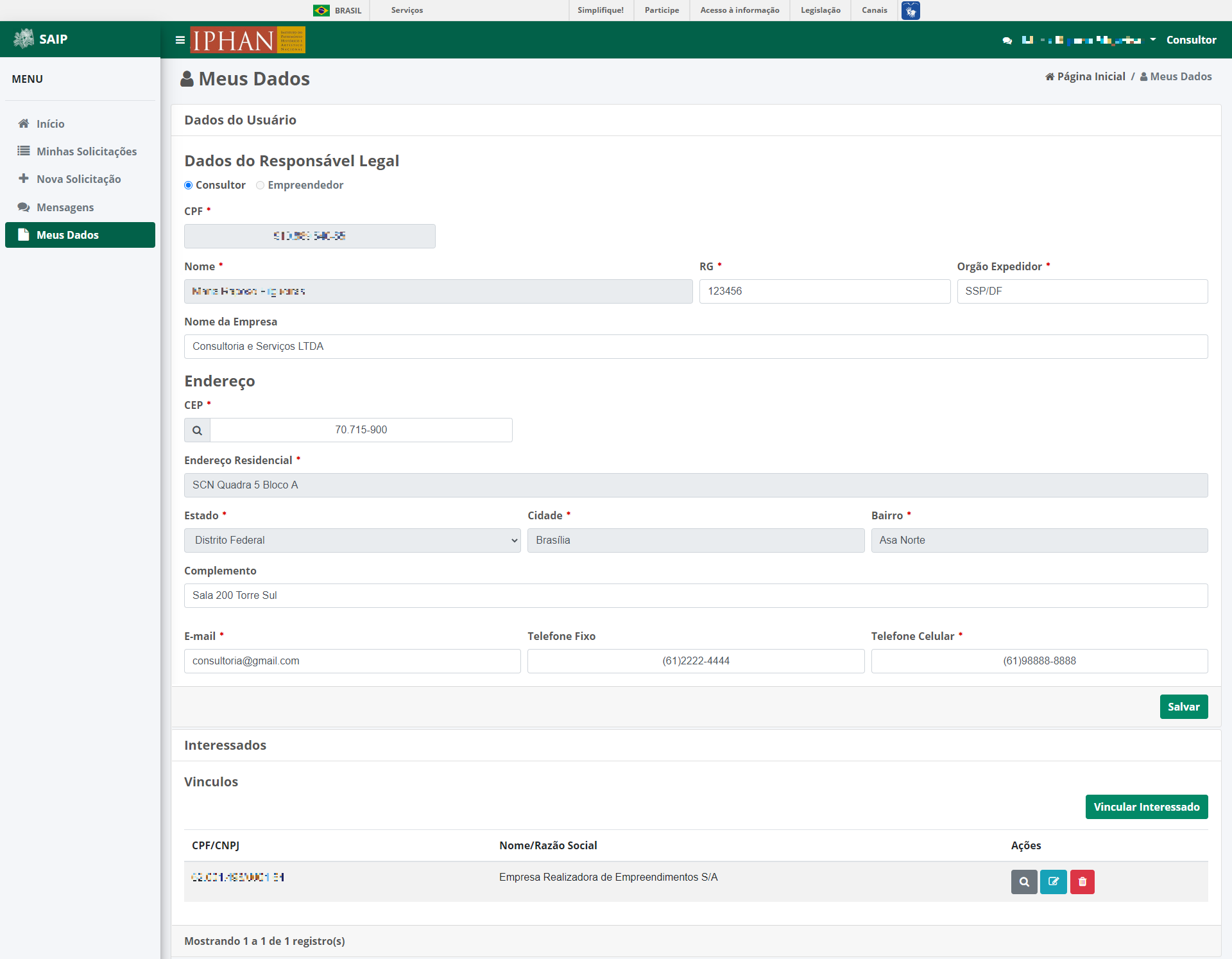Go to Página Inicial breadcrumb
This screenshot has width=1232, height=959.
tap(1085, 76)
